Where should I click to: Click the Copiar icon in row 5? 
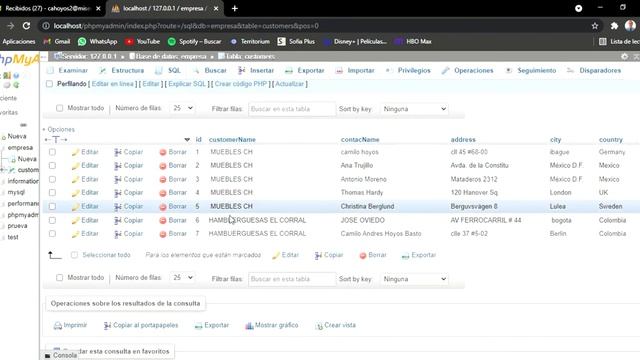118,207
